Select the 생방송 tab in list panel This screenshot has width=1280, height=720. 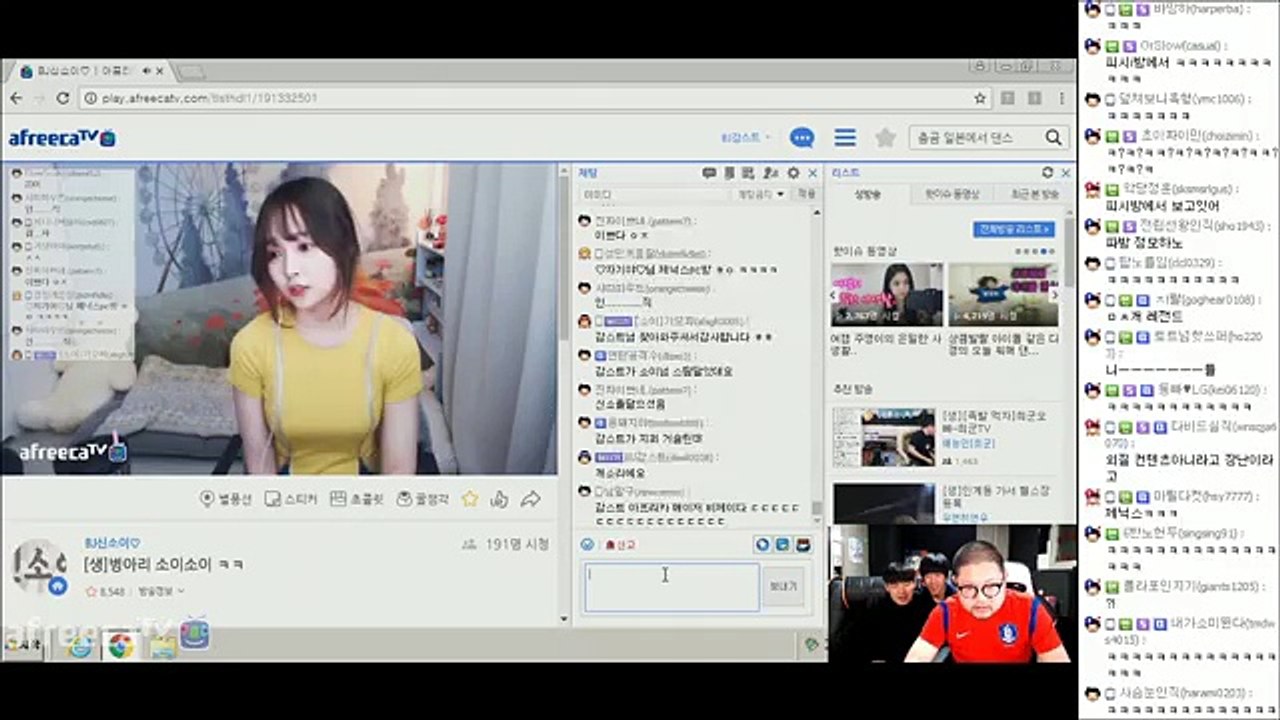868,194
